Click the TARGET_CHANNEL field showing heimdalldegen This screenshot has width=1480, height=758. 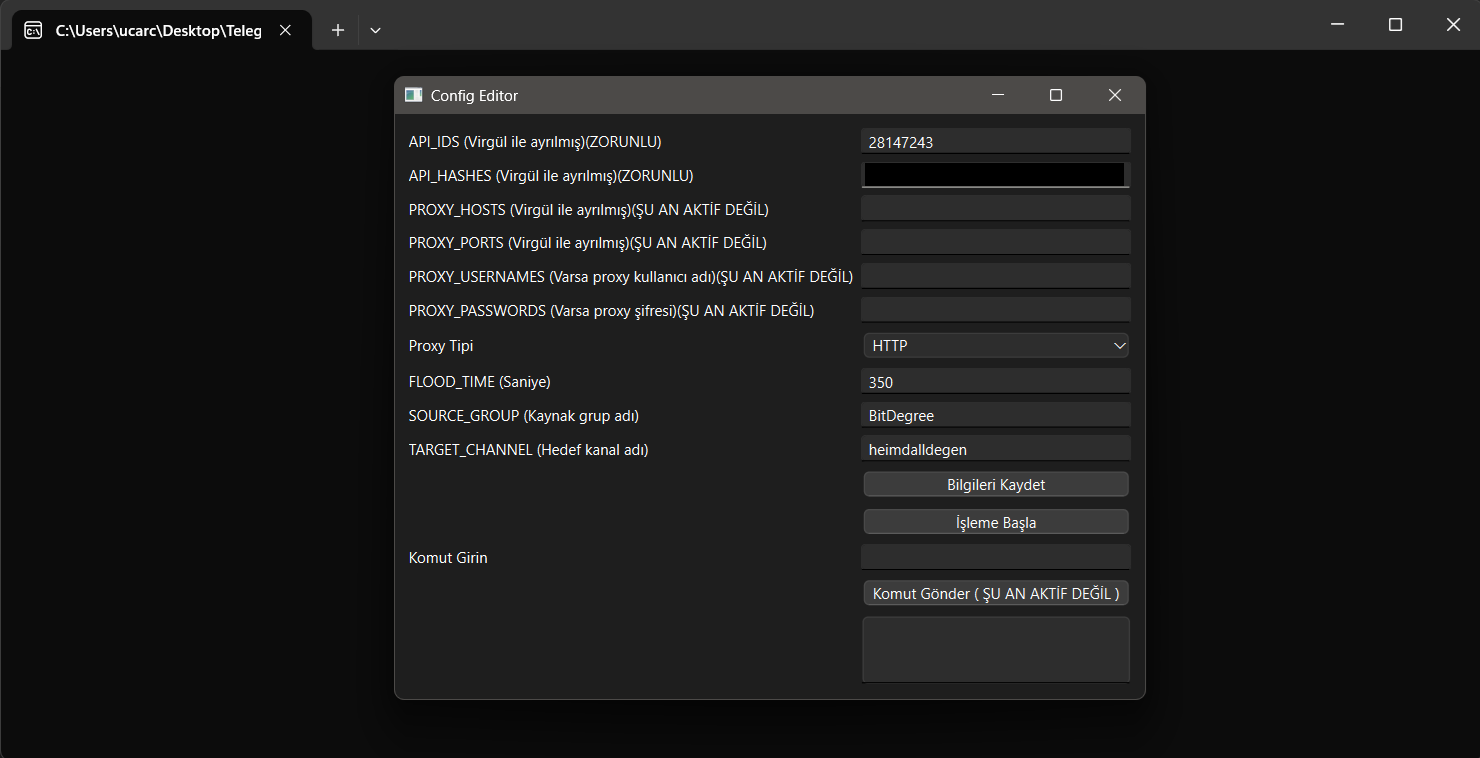pyautogui.click(x=995, y=449)
